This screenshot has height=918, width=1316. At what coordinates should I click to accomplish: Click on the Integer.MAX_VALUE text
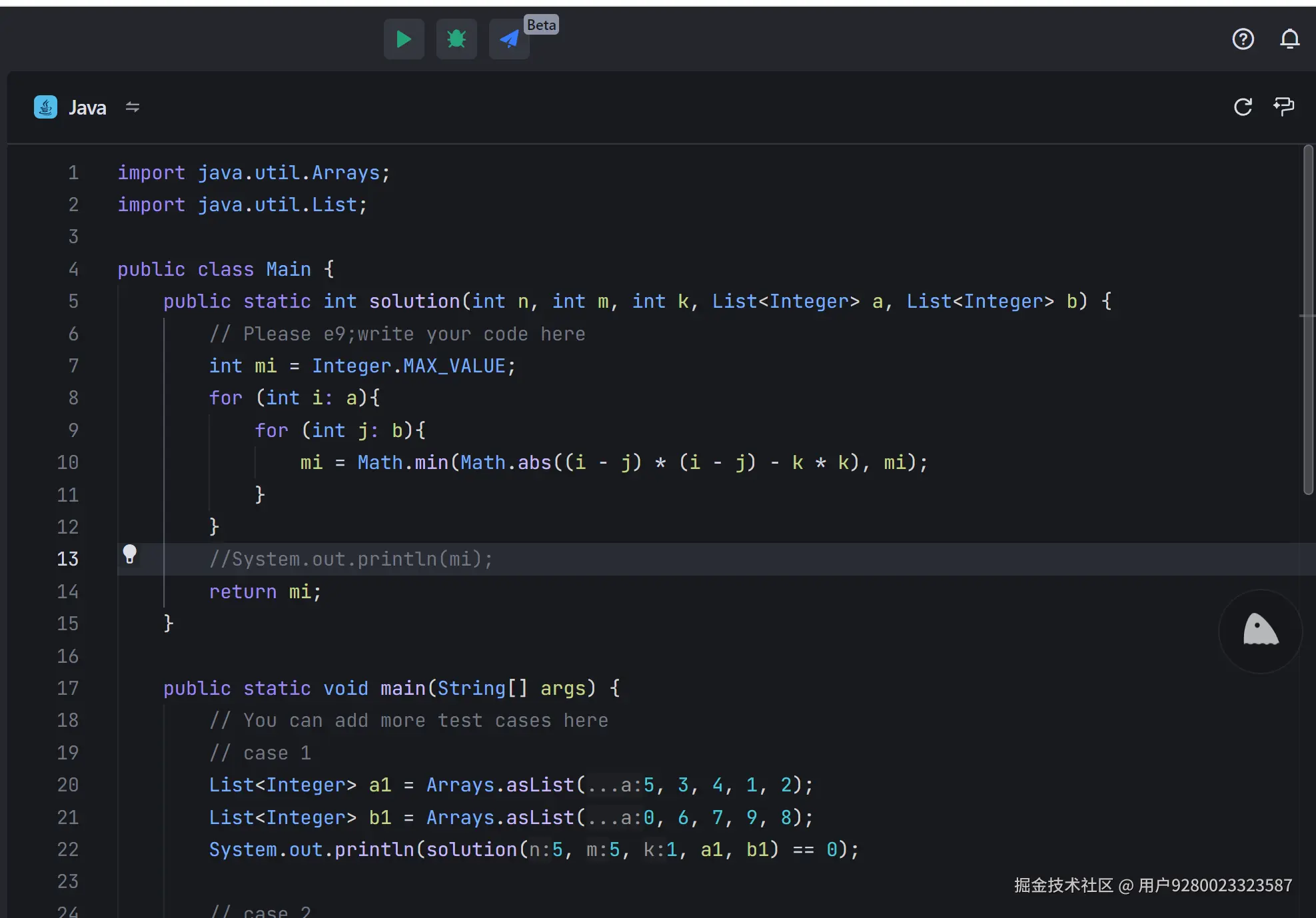point(408,366)
